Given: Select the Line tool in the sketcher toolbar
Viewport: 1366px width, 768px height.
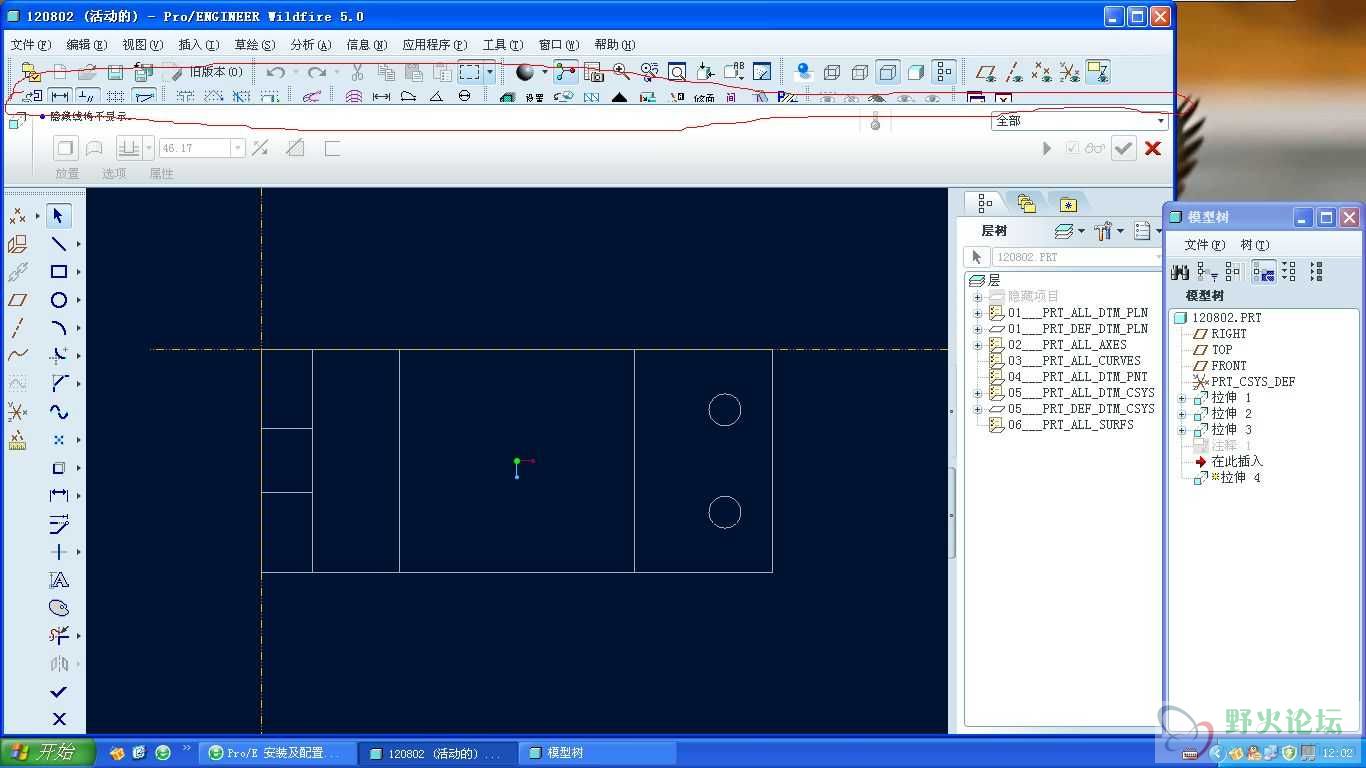Looking at the screenshot, I should [x=59, y=244].
